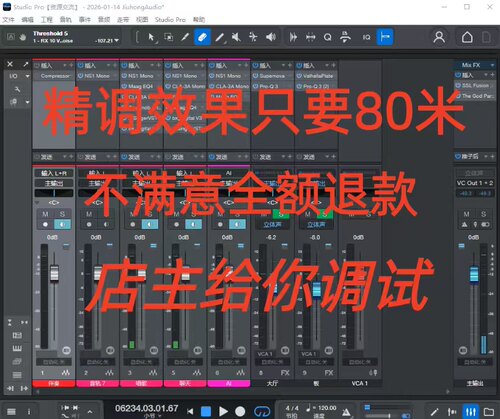
Task: Toggle inserts power on channel 2
Action: coord(80,65)
